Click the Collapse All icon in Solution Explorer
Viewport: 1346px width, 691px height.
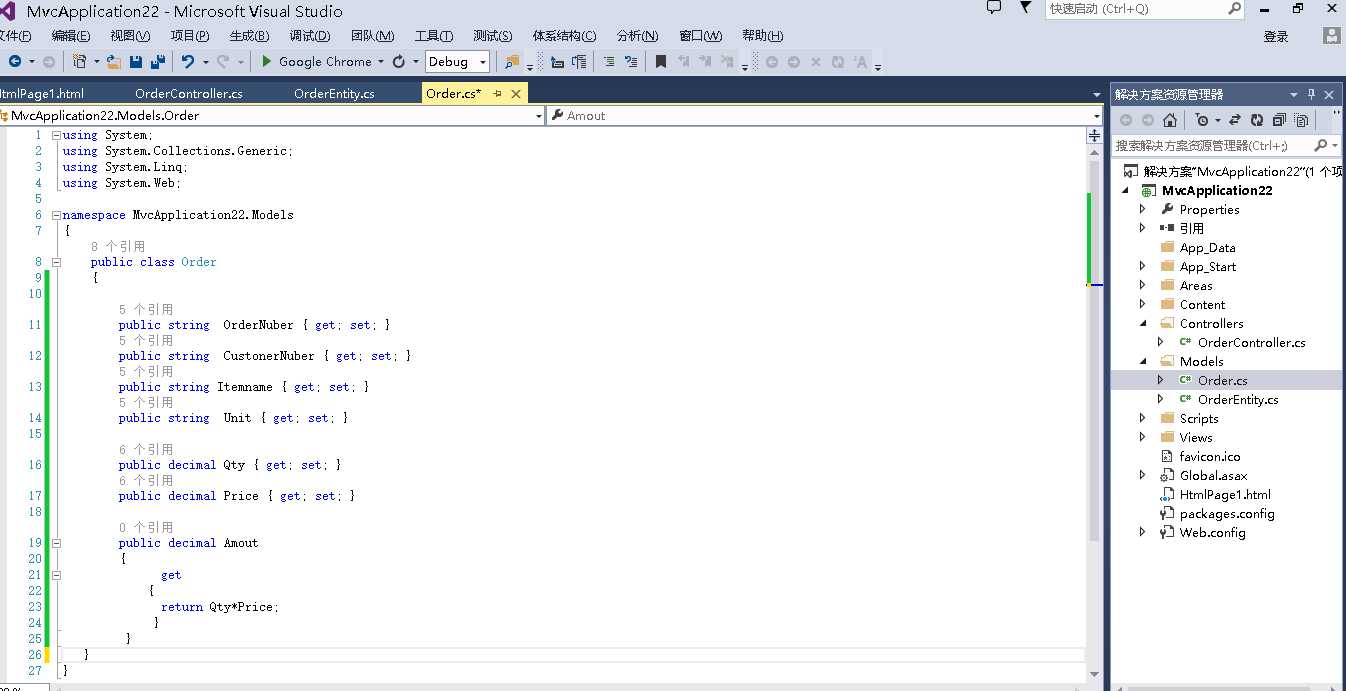click(x=1279, y=120)
